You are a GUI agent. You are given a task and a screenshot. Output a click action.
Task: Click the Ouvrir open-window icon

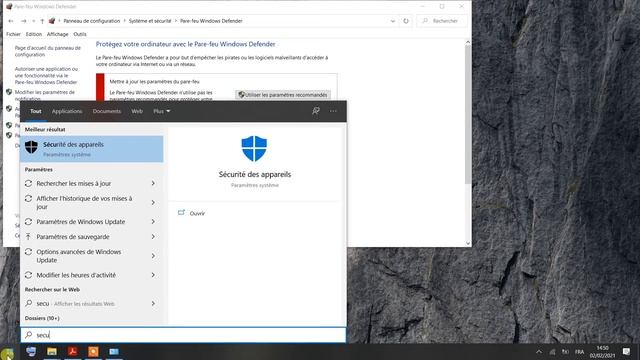182,213
